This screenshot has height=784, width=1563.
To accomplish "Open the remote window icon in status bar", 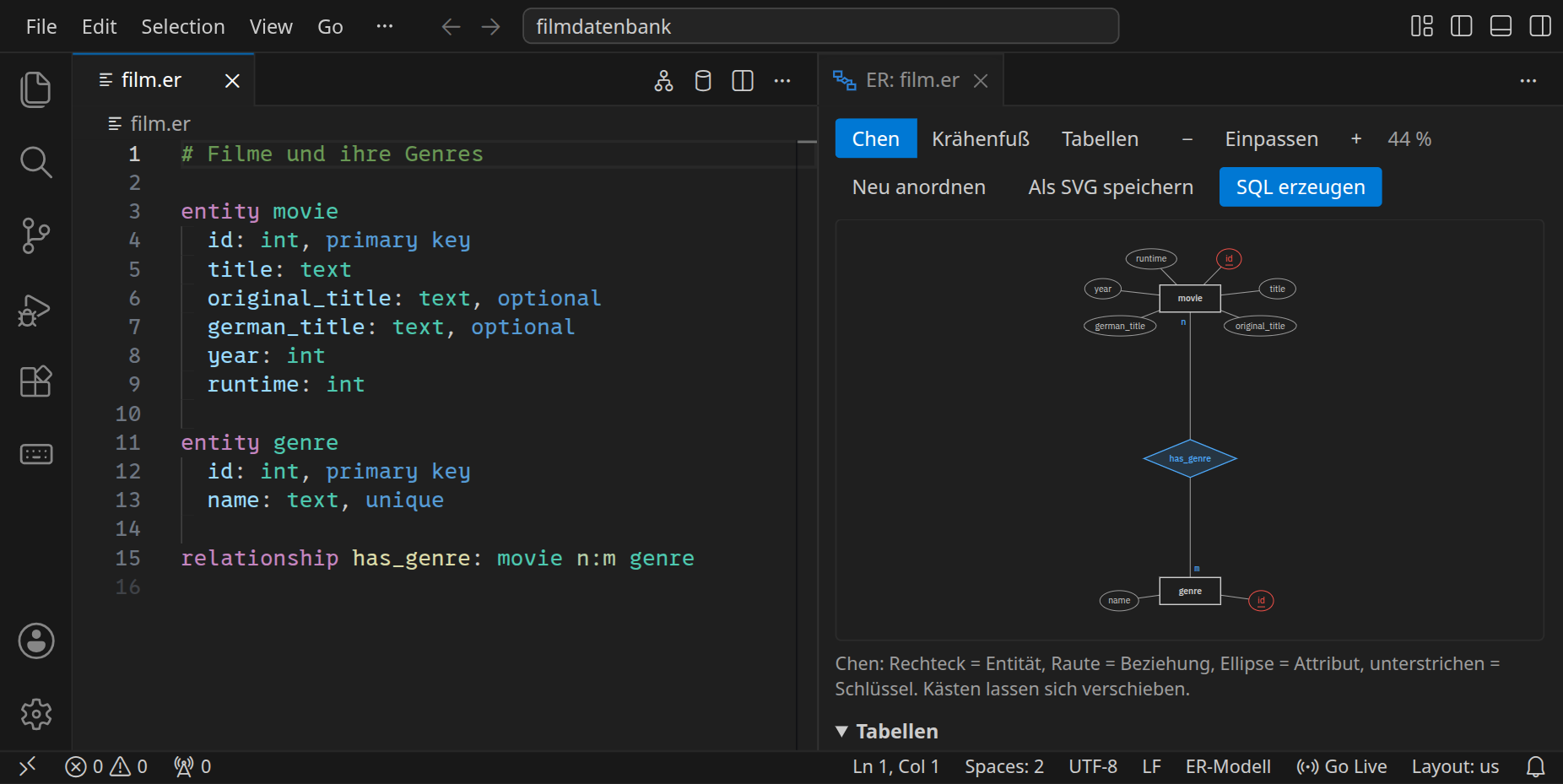I will click(28, 766).
